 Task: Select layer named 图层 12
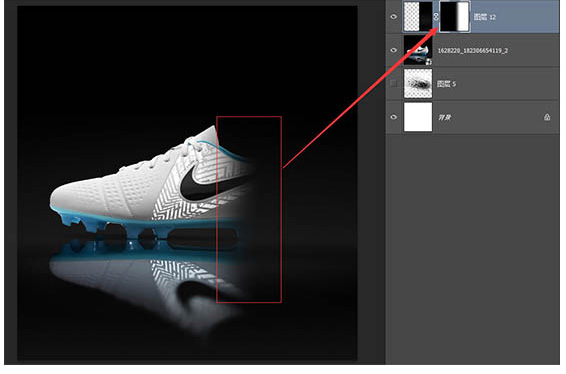coord(485,17)
